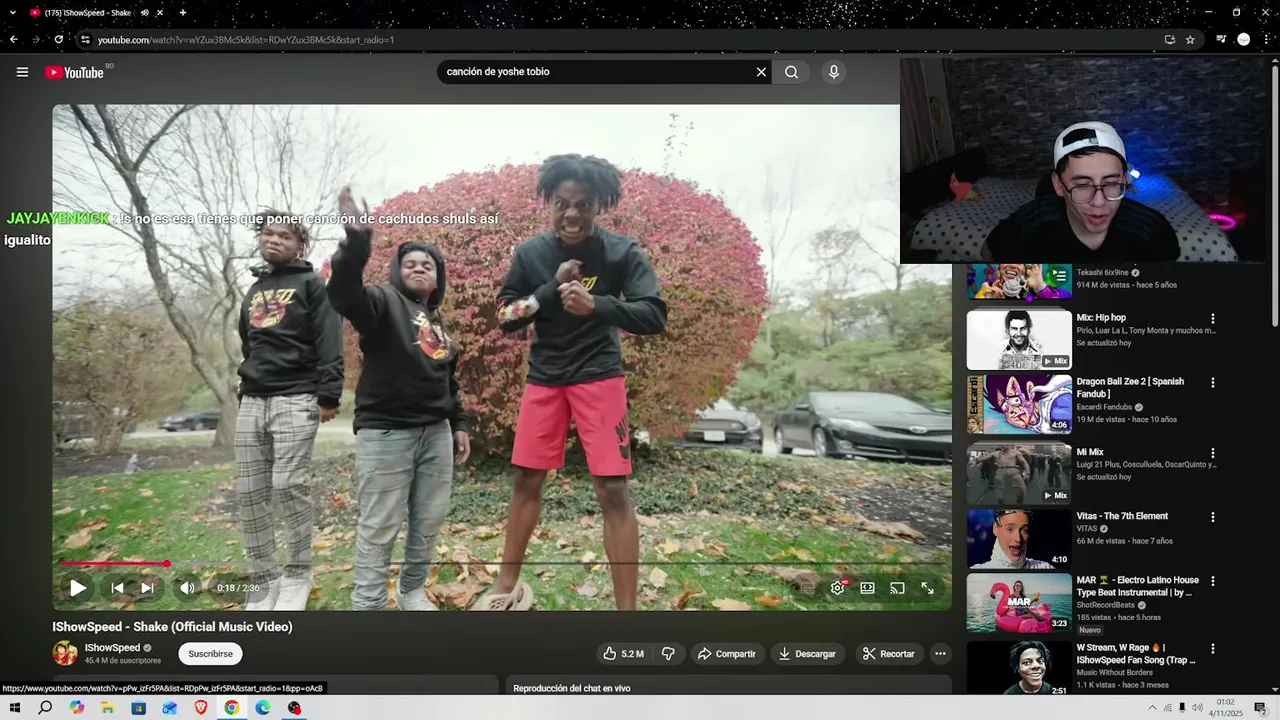This screenshot has width=1280, height=720.
Task: Open taskbar search magnifier
Action: coord(45,707)
